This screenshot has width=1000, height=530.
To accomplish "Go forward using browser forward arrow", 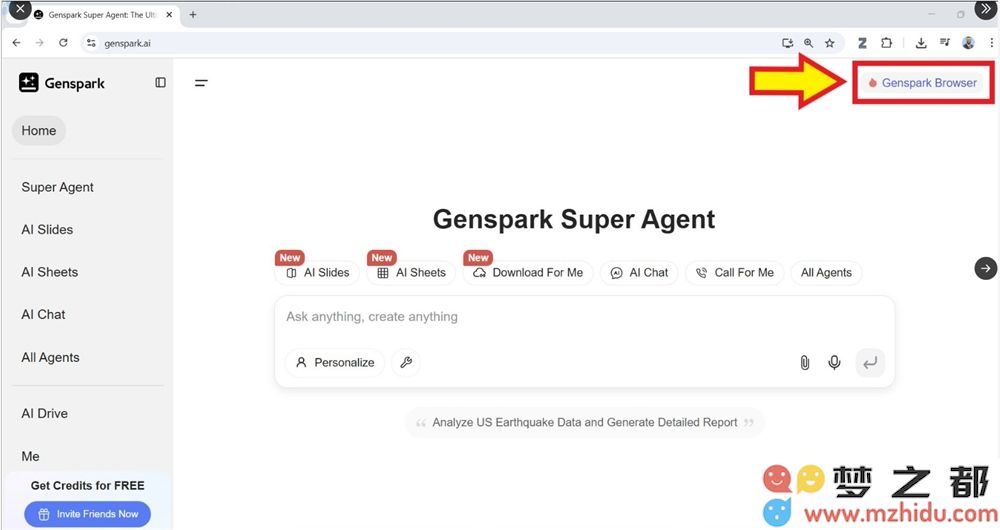I will pyautogui.click(x=40, y=43).
